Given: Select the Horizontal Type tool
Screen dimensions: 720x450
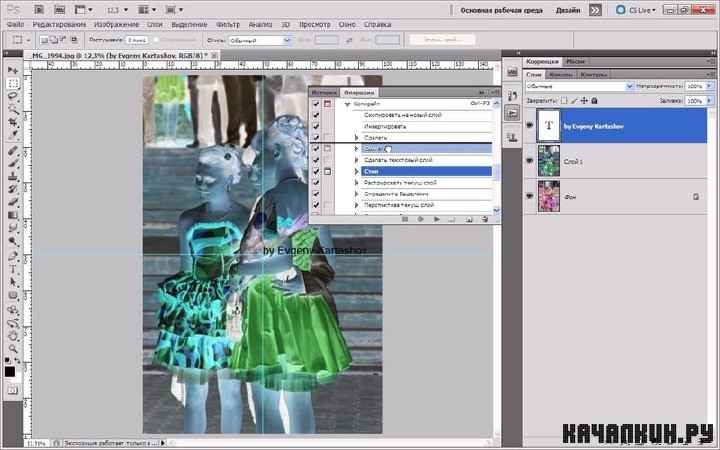Looking at the screenshot, I should [13, 270].
